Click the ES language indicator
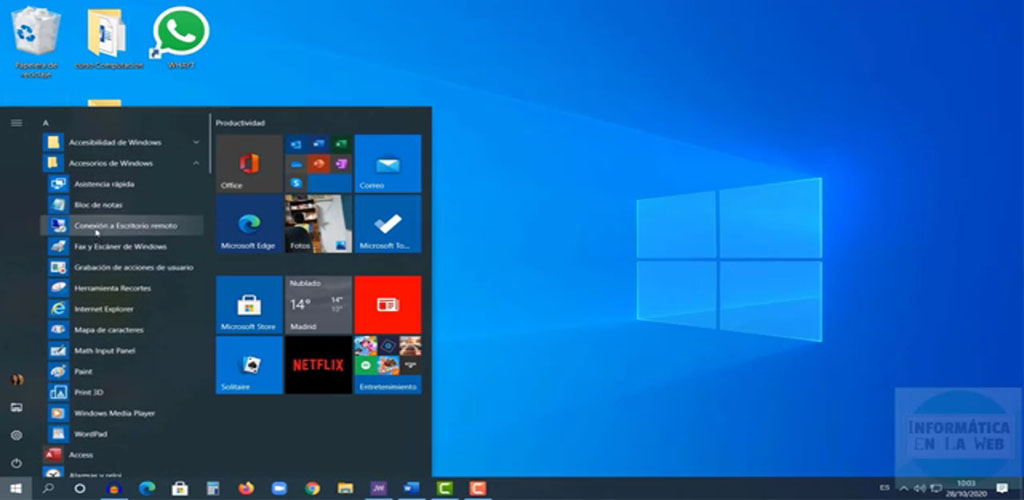1024x500 pixels. (885, 488)
